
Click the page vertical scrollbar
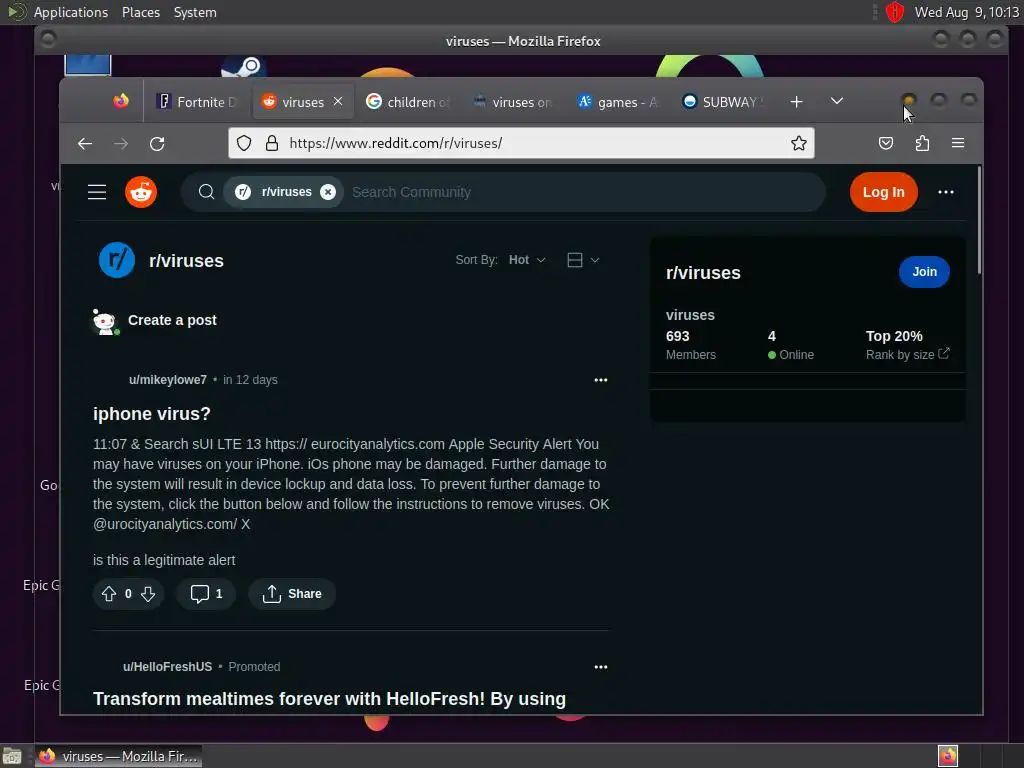tap(979, 221)
